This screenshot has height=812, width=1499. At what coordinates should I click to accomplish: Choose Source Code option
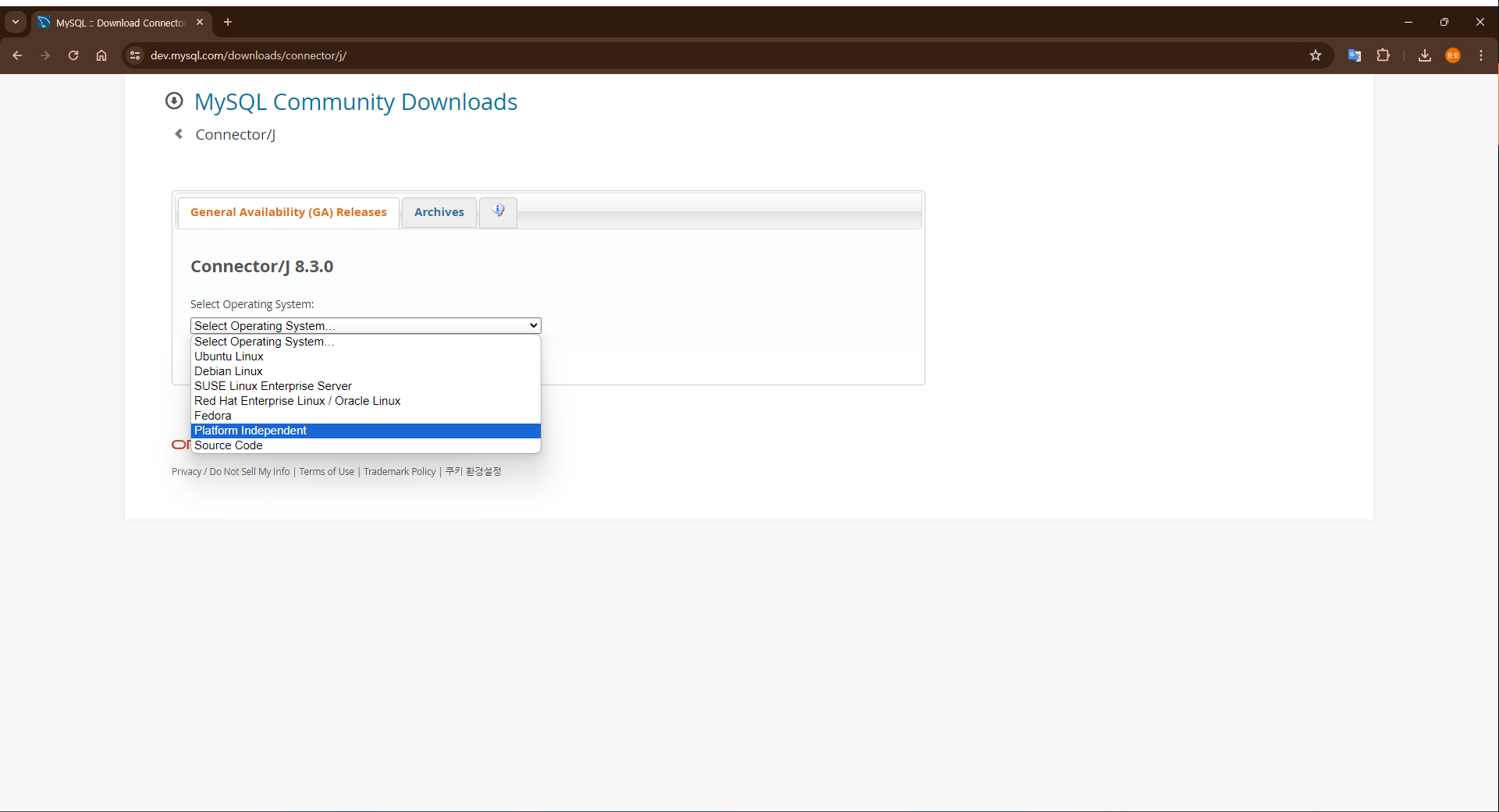[366, 445]
